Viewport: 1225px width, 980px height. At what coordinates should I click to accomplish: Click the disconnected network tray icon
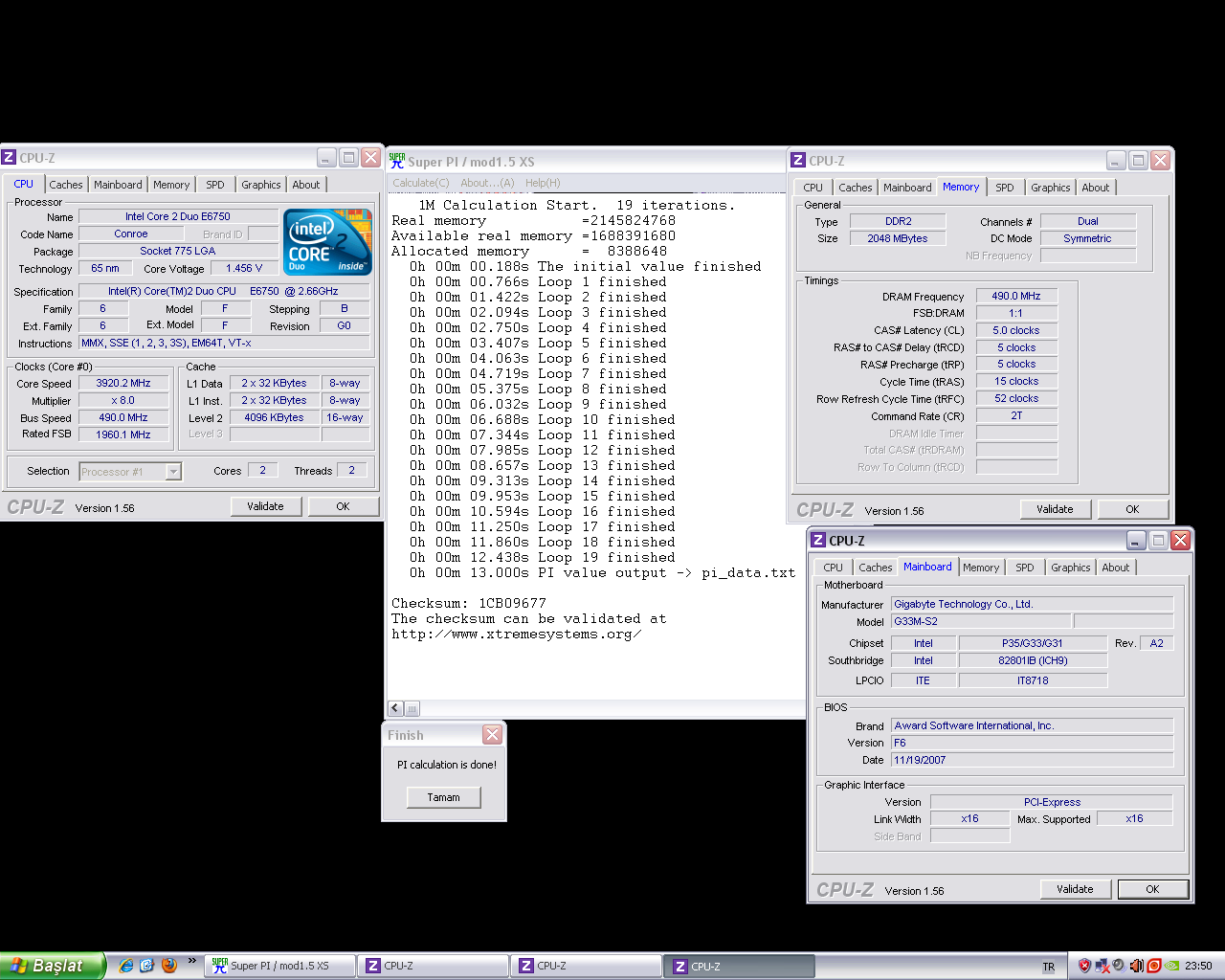[x=1102, y=966]
